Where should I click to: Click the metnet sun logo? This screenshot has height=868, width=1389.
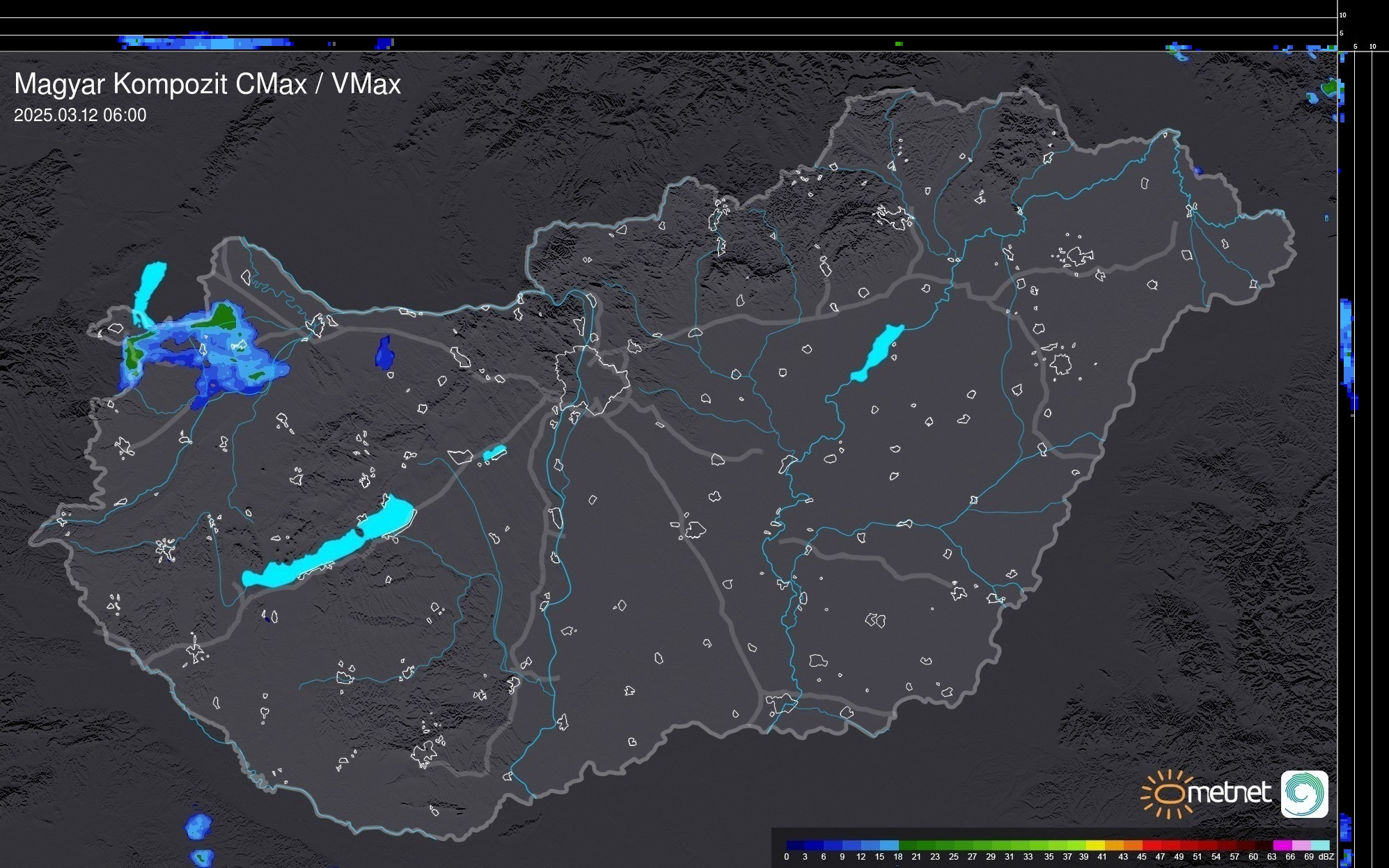point(1168,794)
